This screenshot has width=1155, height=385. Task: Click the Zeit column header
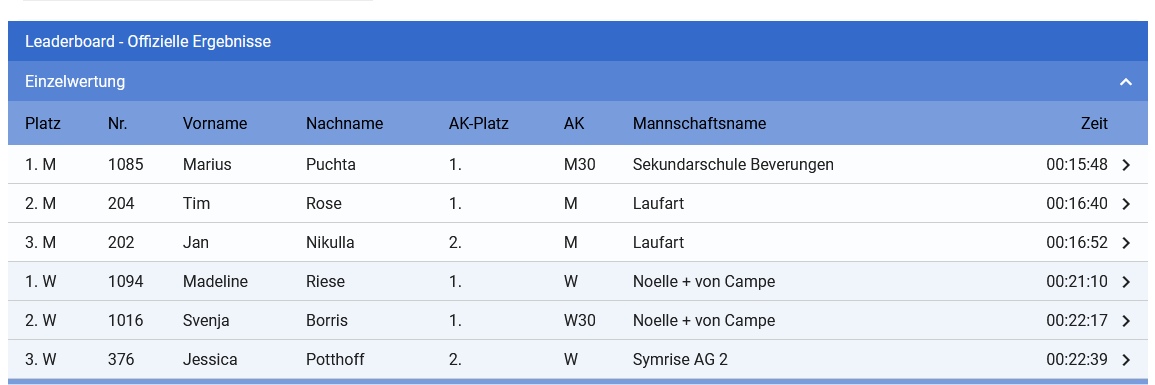pos(1094,124)
